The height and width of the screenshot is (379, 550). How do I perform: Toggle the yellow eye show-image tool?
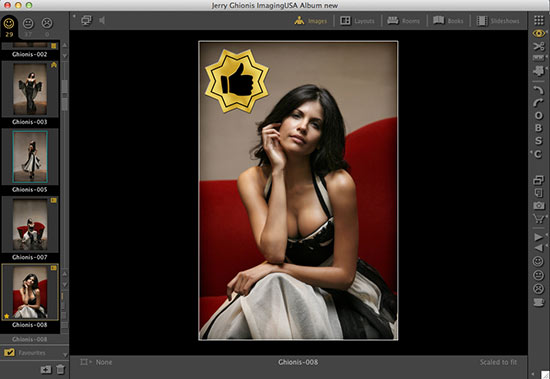click(538, 33)
